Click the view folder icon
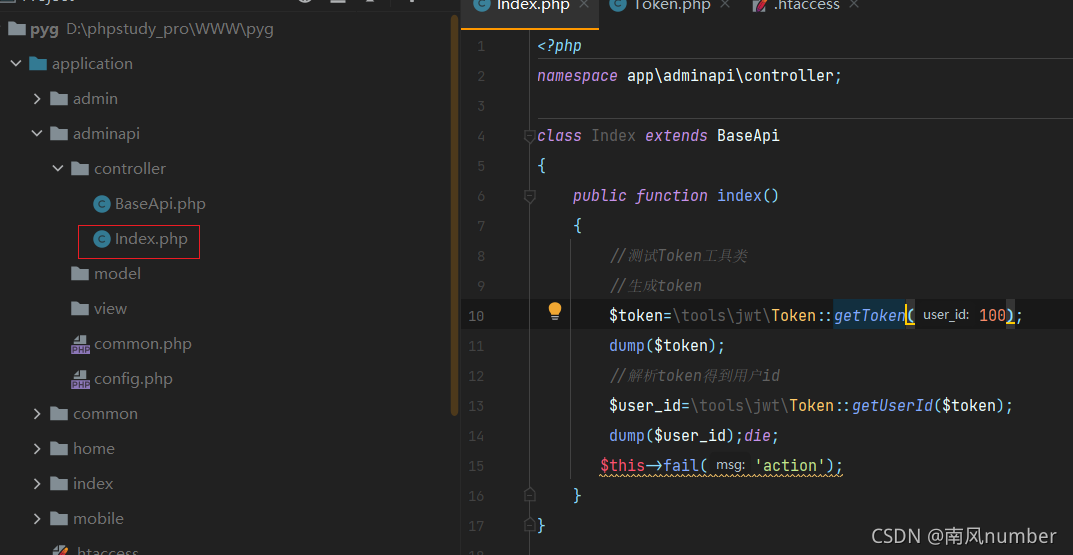Viewport: 1073px width, 555px height. tap(81, 309)
